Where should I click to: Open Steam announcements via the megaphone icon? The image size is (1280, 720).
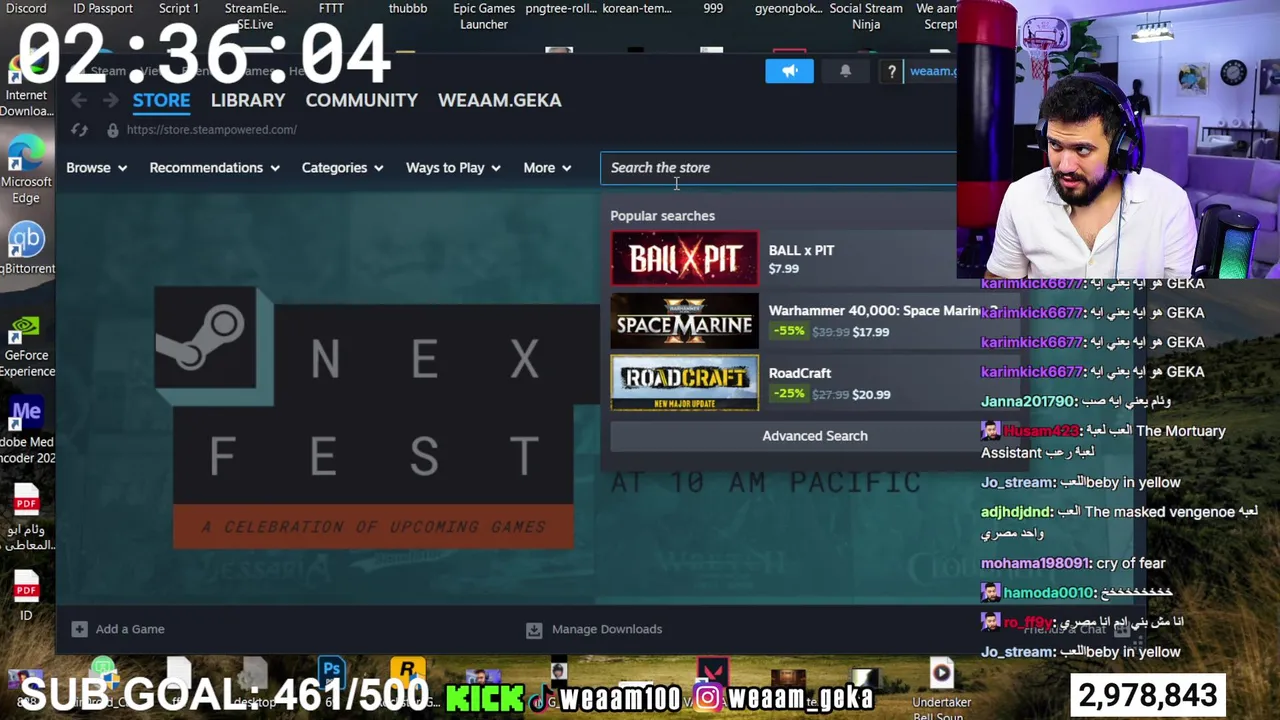click(x=790, y=71)
